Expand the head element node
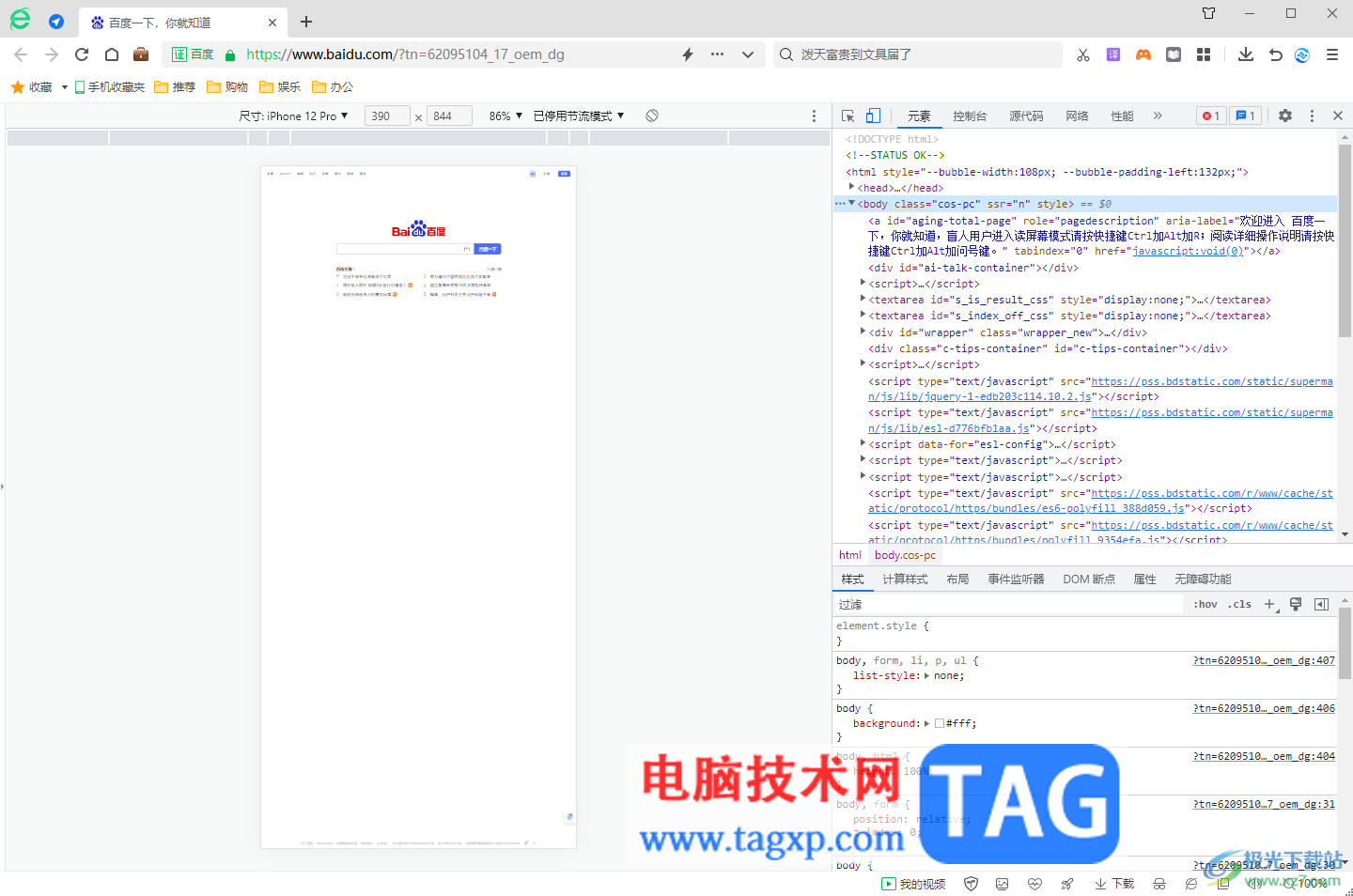The width and height of the screenshot is (1353, 896). 851,187
